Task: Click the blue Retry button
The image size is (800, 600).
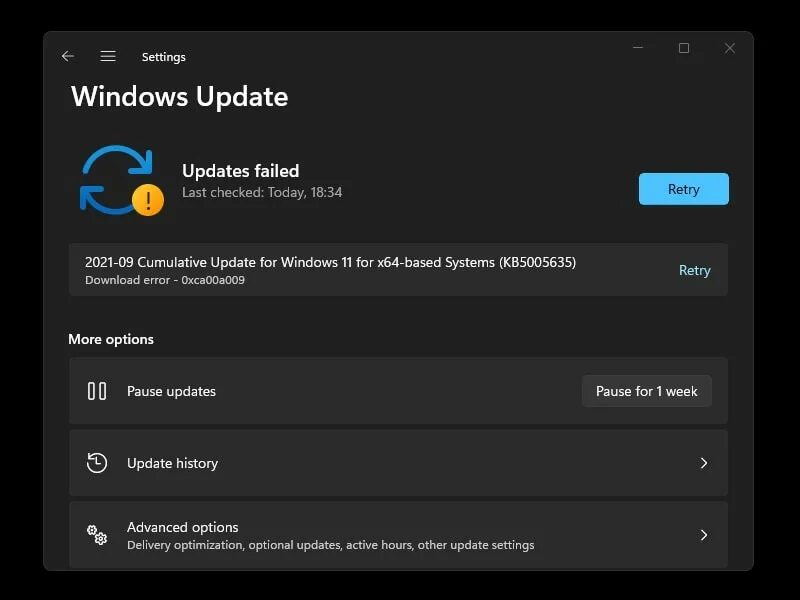Action: (684, 189)
